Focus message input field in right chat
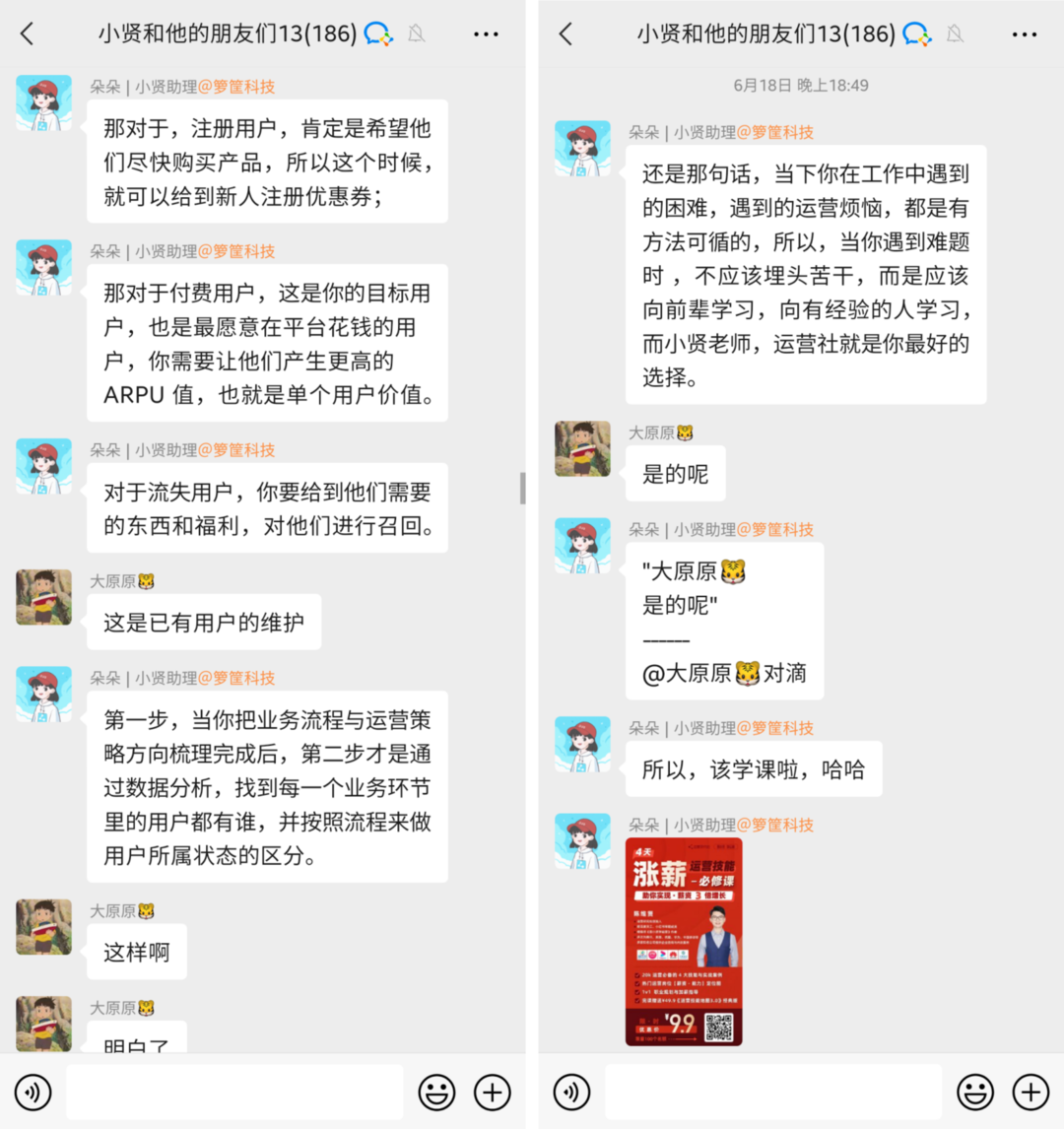Viewport: 1064px width, 1129px height. (773, 1093)
